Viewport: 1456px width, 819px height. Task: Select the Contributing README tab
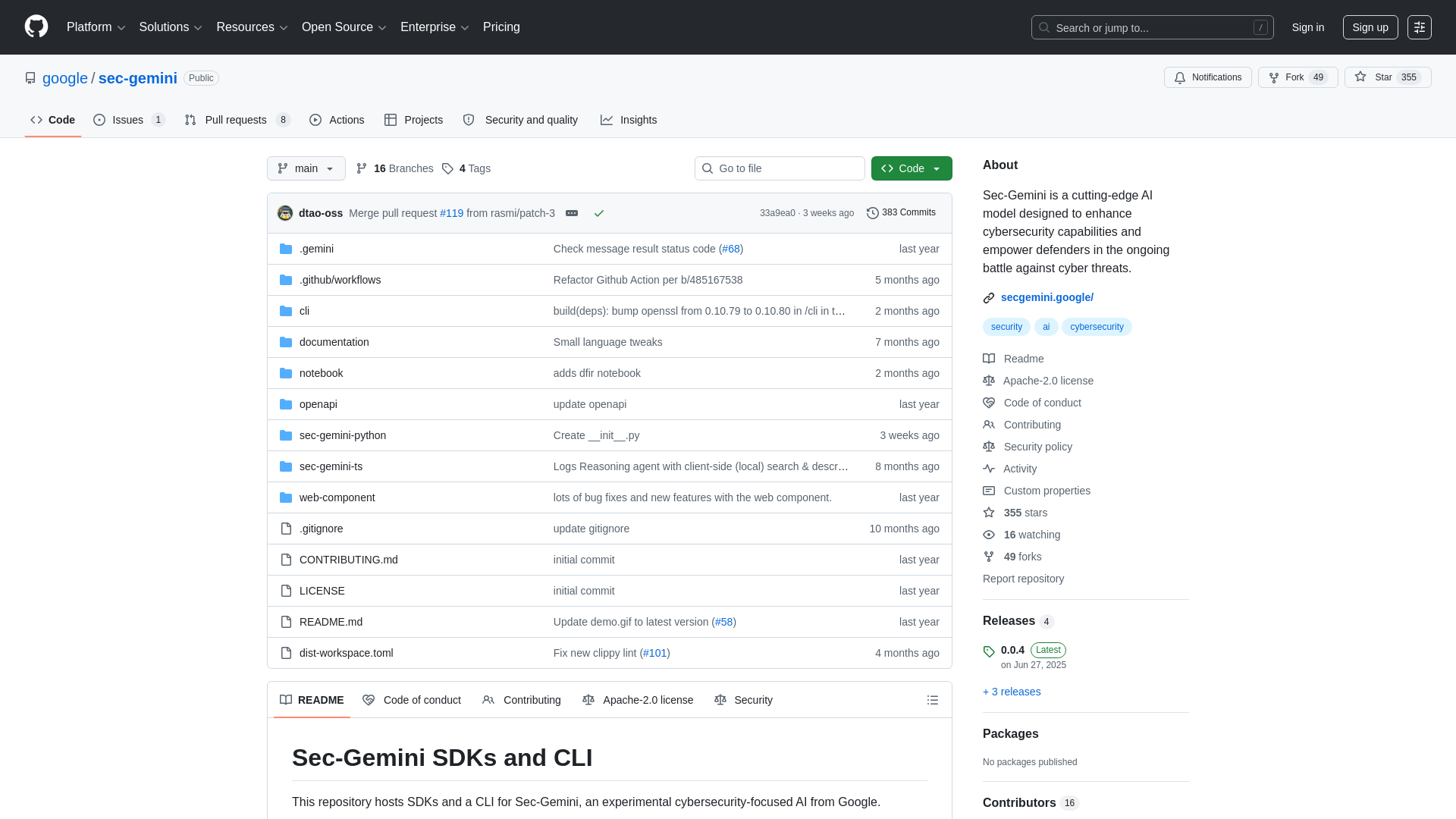(522, 700)
